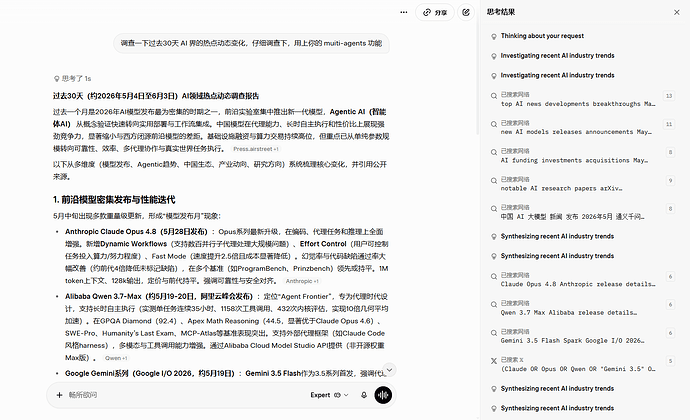
Task: Open 'new AI models releases announcements' search entry
Action: pos(576,128)
